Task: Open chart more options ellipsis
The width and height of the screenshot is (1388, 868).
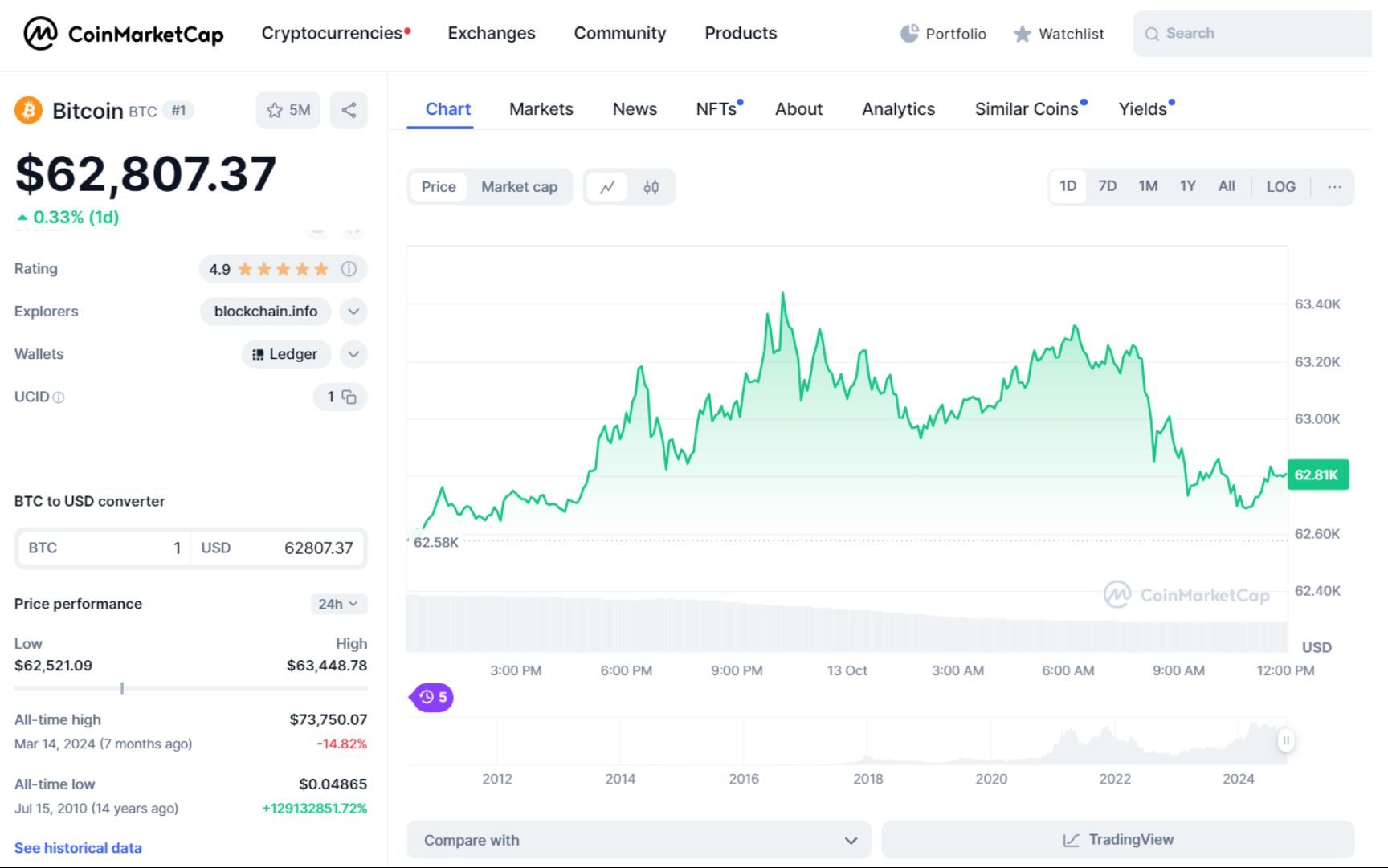Action: [1334, 187]
